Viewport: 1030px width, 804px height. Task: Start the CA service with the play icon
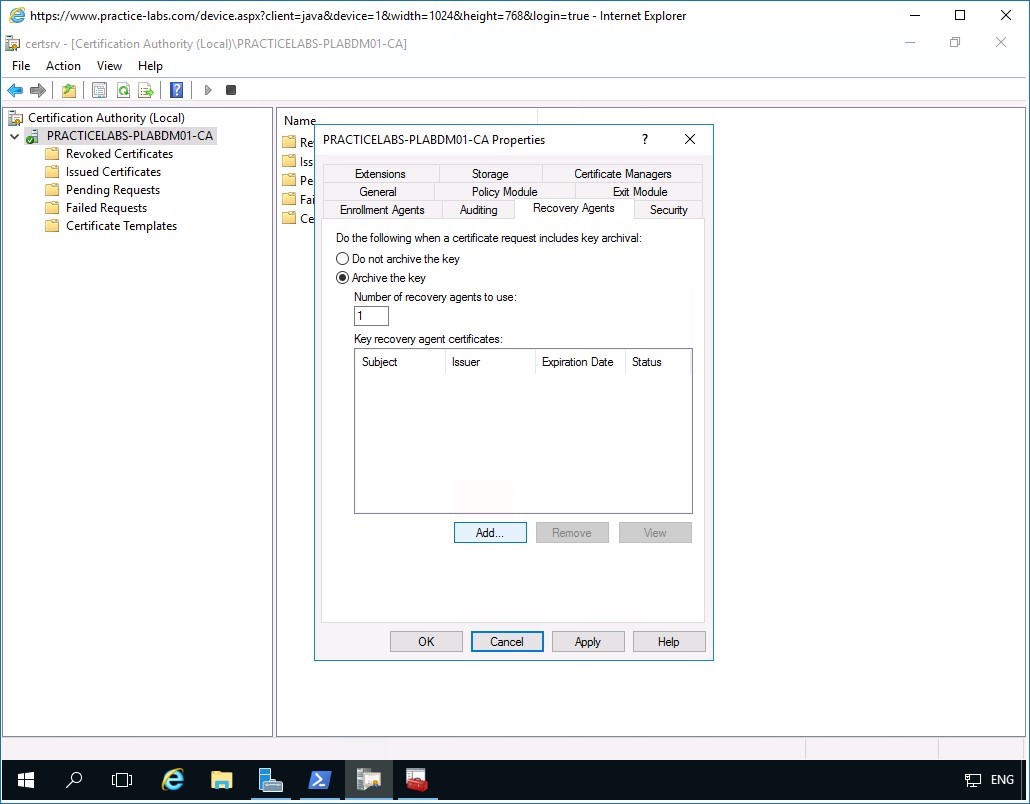coord(208,90)
